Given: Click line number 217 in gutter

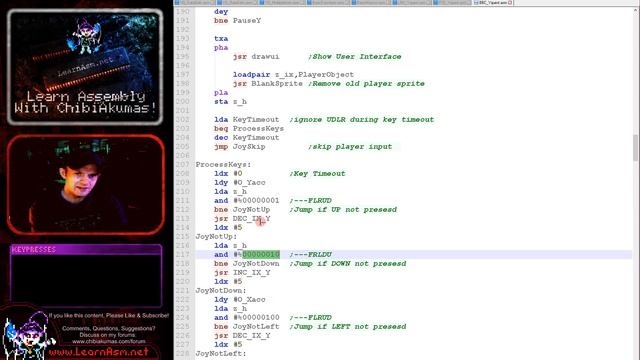Looking at the screenshot, I should click(183, 255).
